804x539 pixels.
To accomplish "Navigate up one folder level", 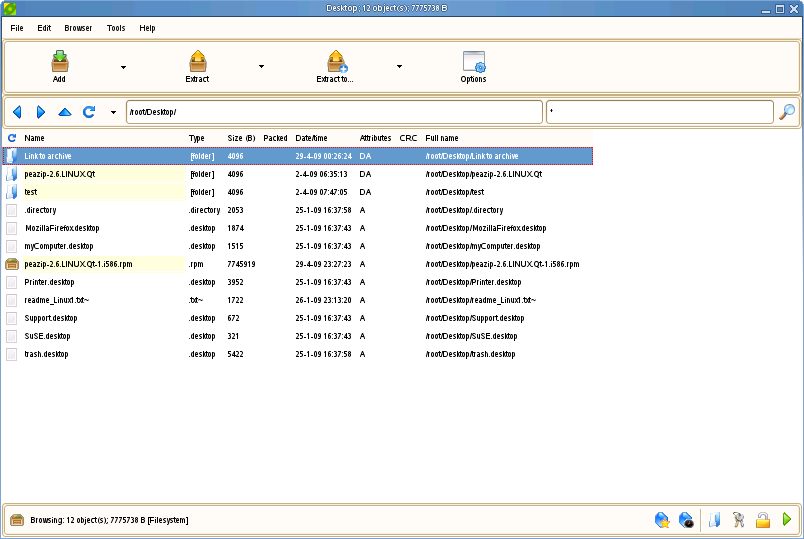I will (65, 112).
